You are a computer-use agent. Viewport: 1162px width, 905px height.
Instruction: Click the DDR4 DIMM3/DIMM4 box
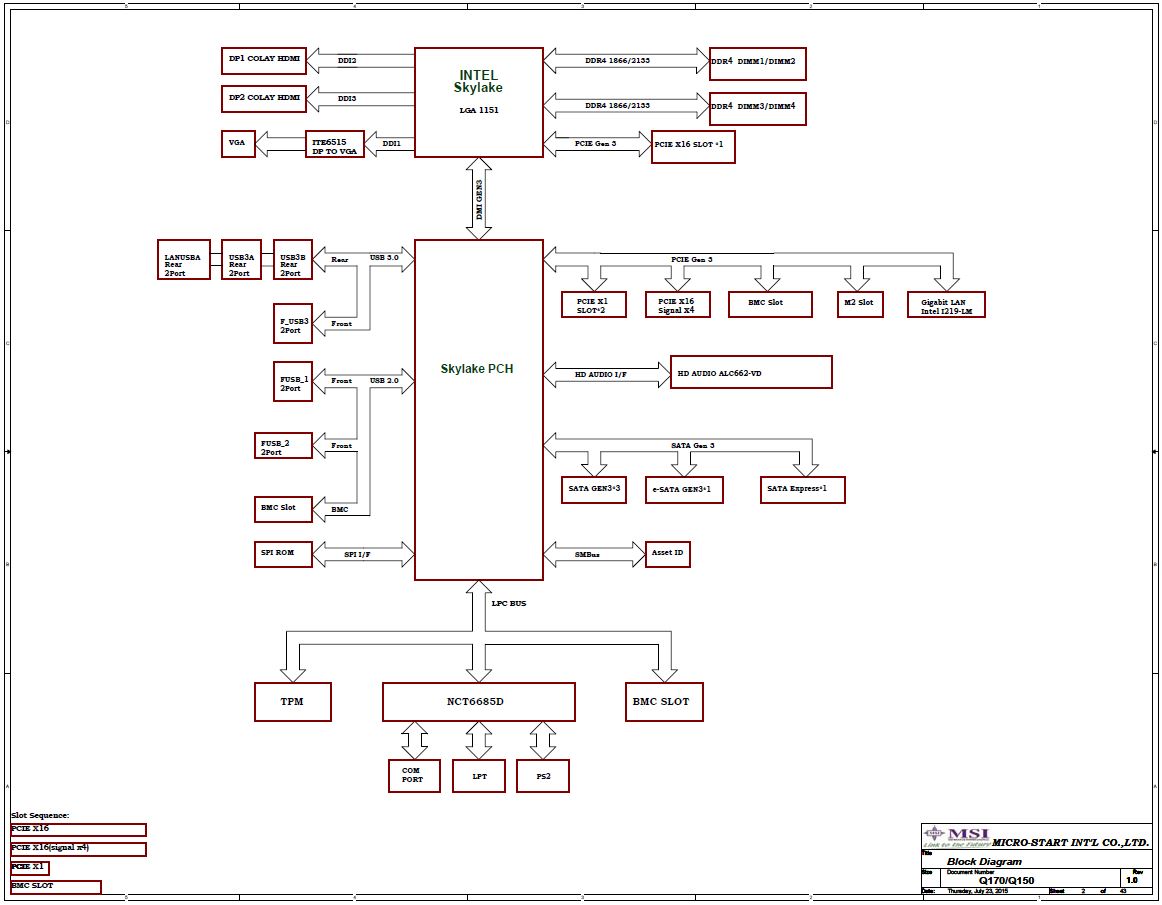[757, 109]
